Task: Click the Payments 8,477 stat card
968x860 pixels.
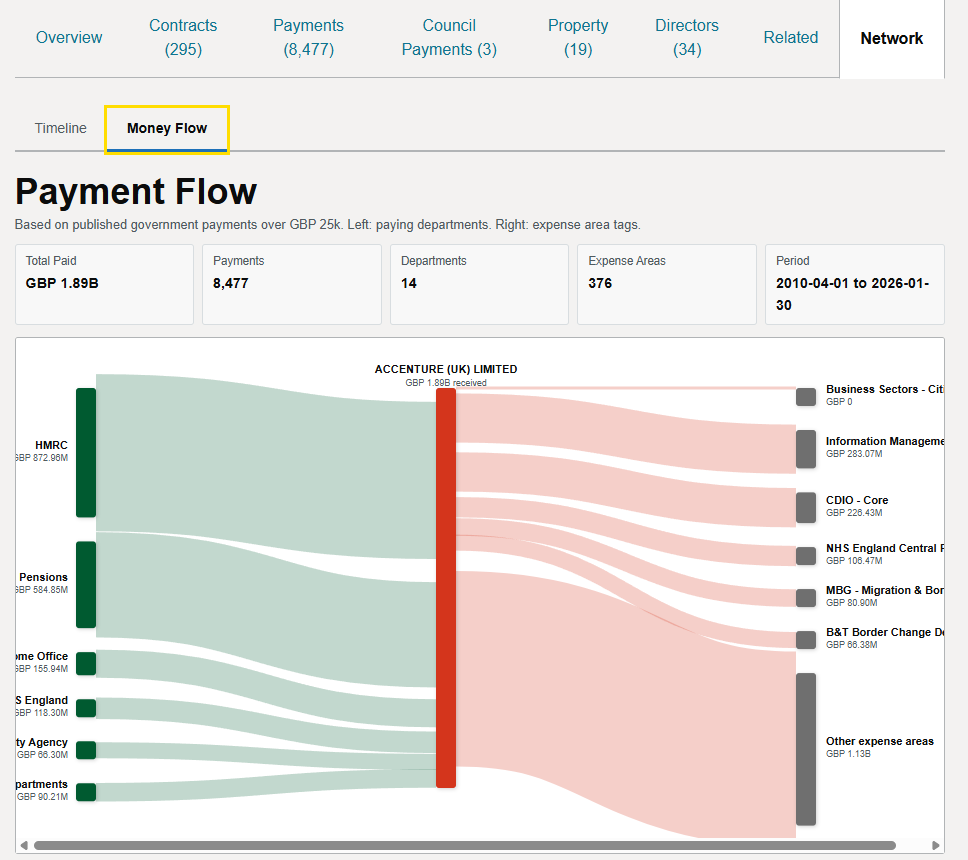Action: (x=292, y=285)
